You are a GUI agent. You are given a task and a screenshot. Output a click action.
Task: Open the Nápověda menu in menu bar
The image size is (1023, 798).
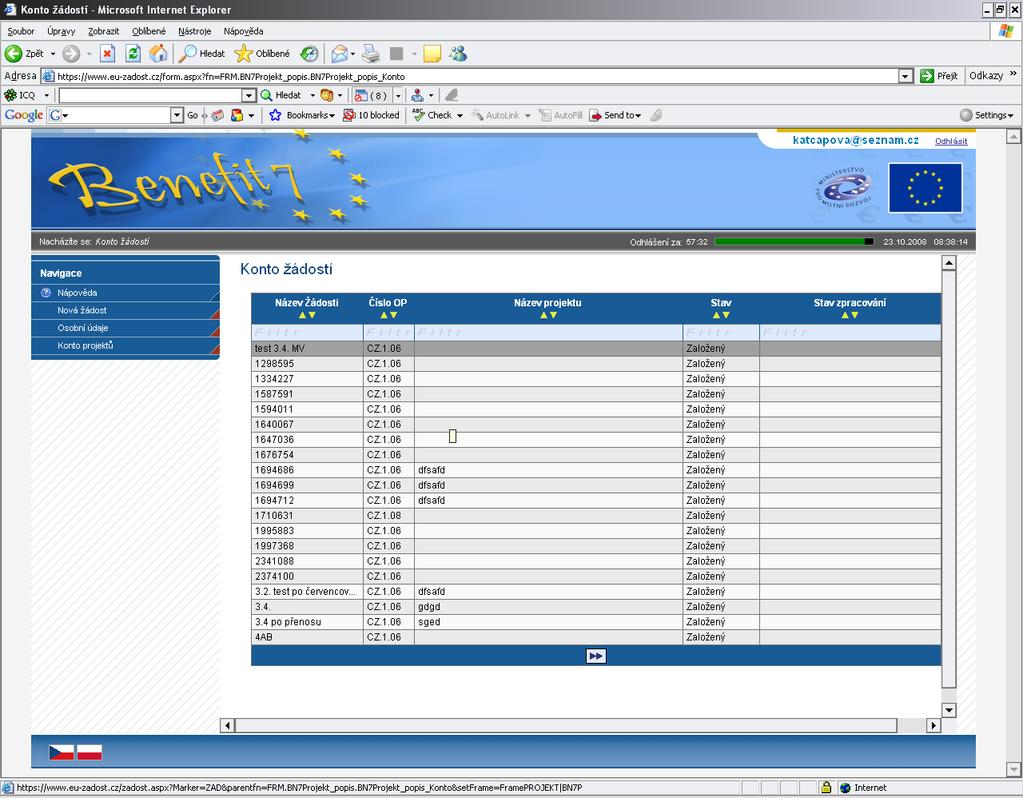click(243, 31)
